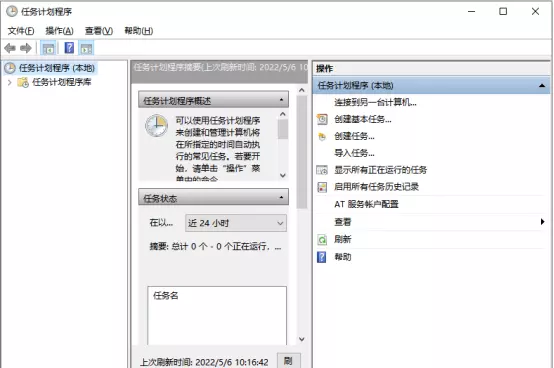
Task: Open the 操作(A) menu
Action: 59,31
